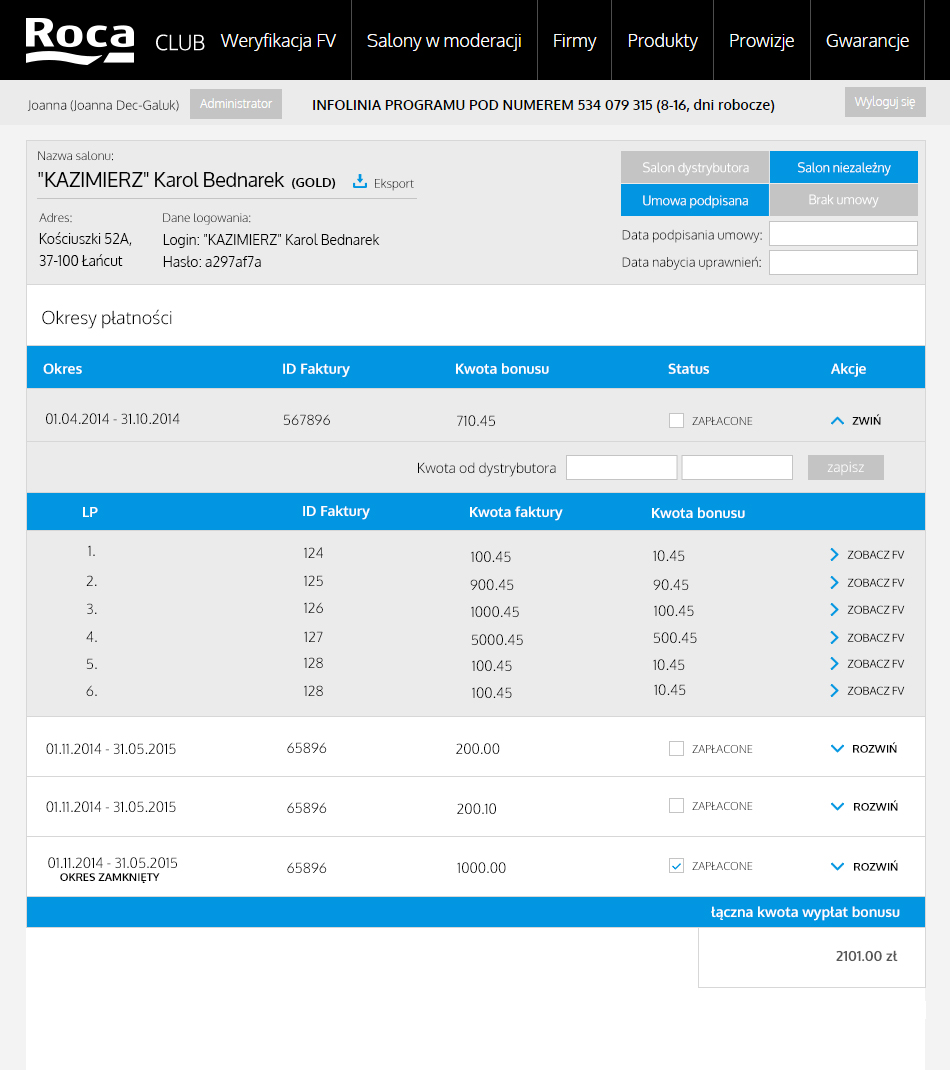
Task: Click salon name KAZIMIERZ Karol Bednarek heading
Action: click(x=160, y=180)
